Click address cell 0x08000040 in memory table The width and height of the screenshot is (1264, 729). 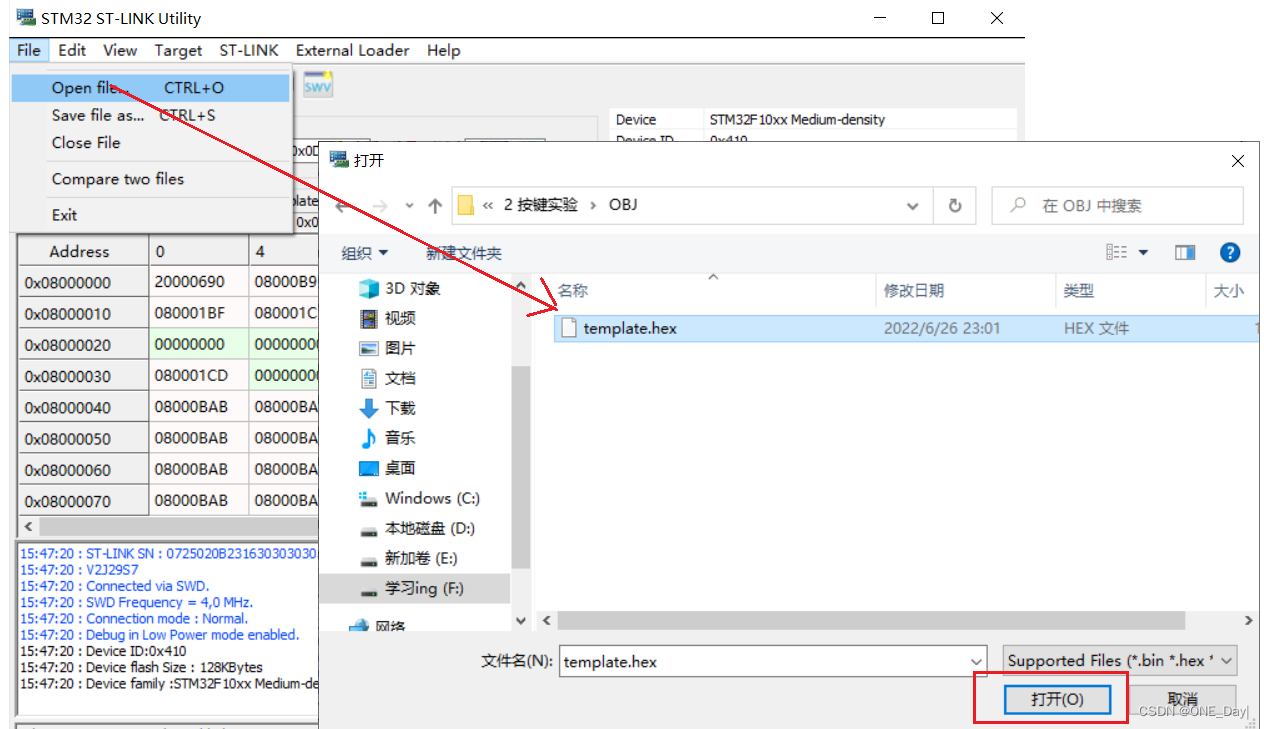click(x=84, y=408)
